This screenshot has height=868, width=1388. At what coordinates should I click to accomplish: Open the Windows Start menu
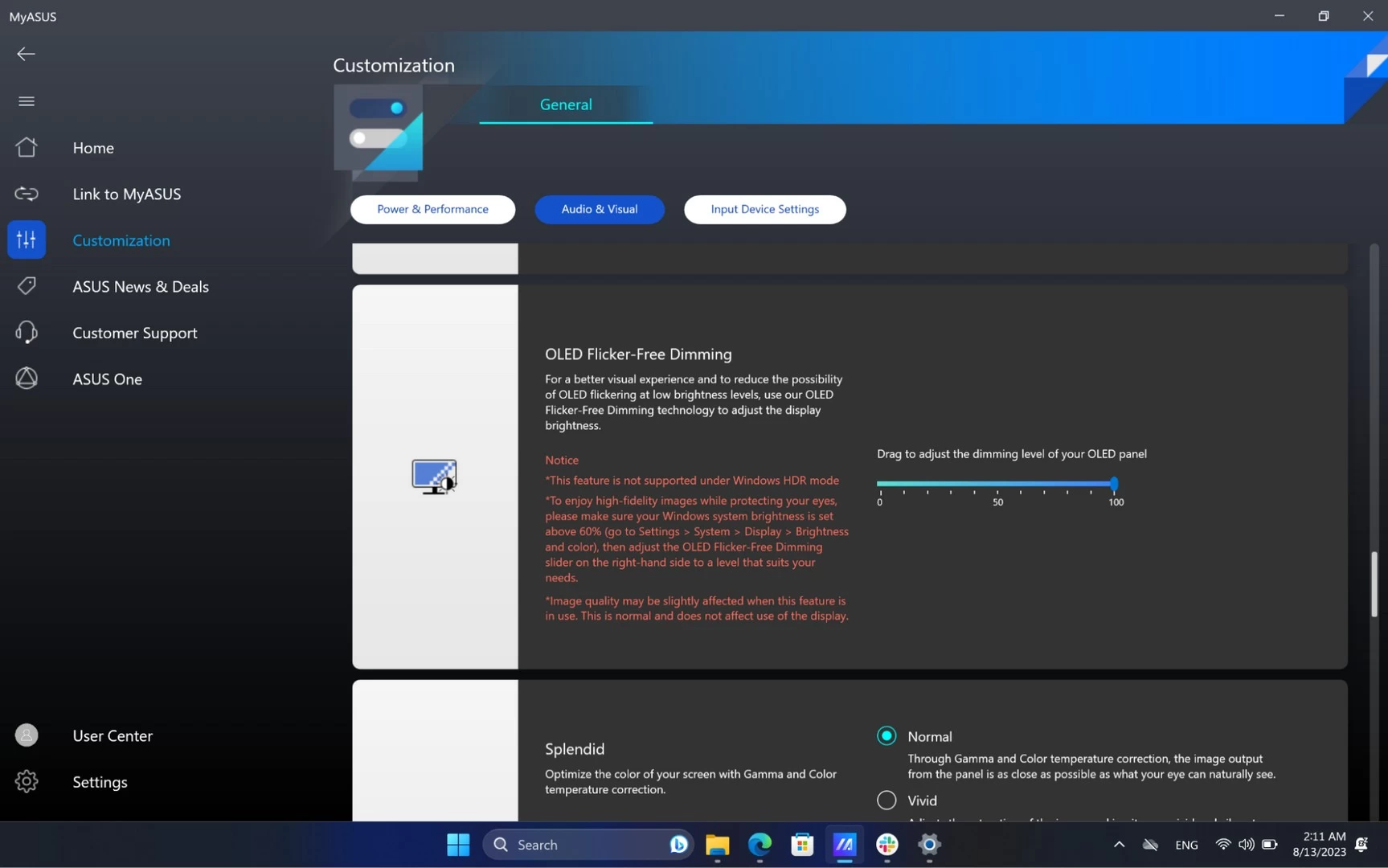458,845
